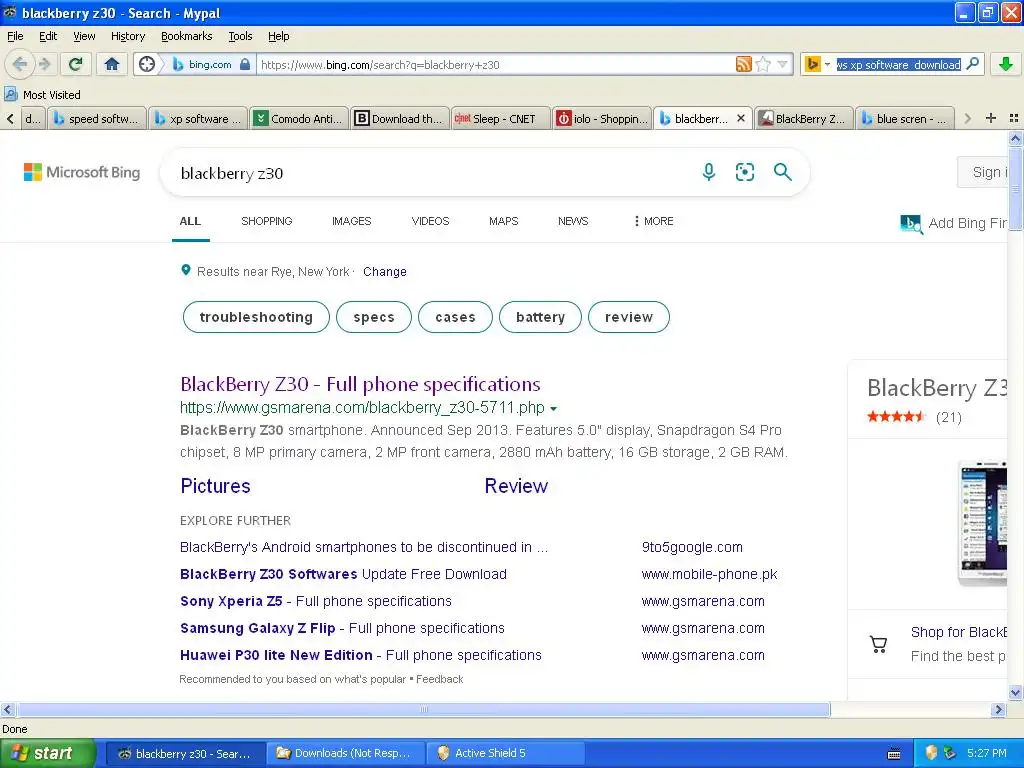Image resolution: width=1024 pixels, height=768 pixels.
Task: Switch to the iolo Shopping tab
Action: pyautogui.click(x=602, y=119)
